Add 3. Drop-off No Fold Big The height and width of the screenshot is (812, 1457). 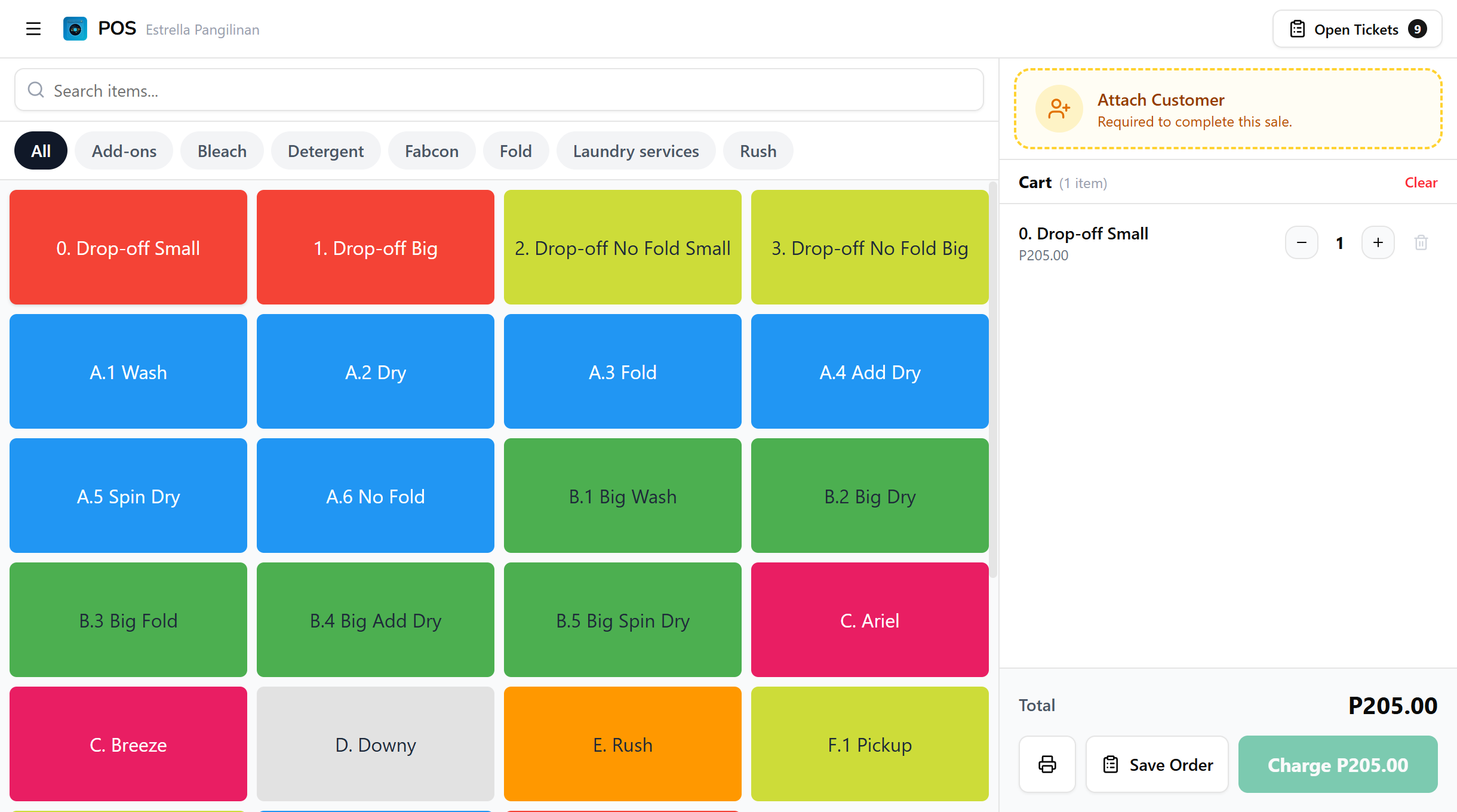pyautogui.click(x=870, y=247)
